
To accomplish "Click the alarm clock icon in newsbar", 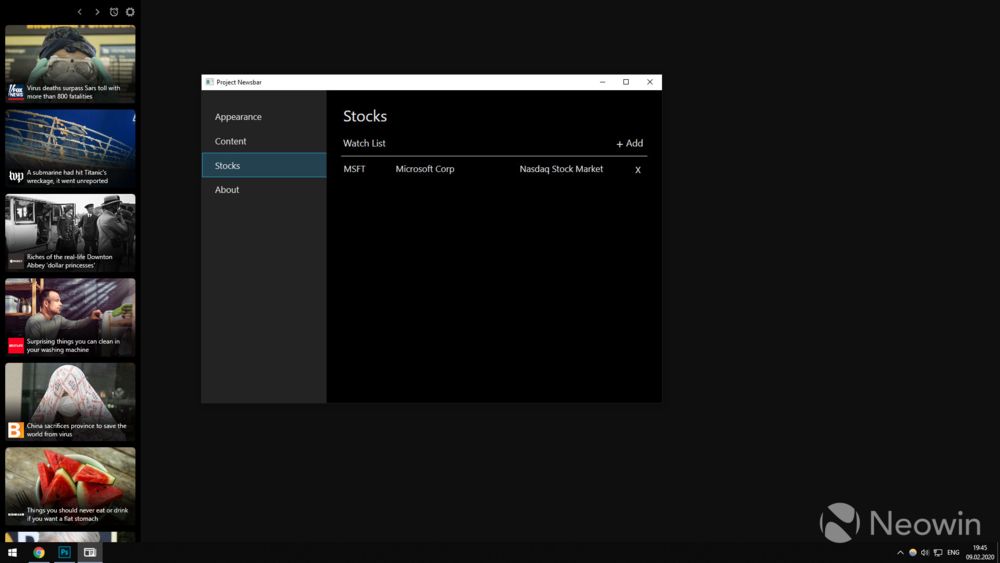I will 114,11.
